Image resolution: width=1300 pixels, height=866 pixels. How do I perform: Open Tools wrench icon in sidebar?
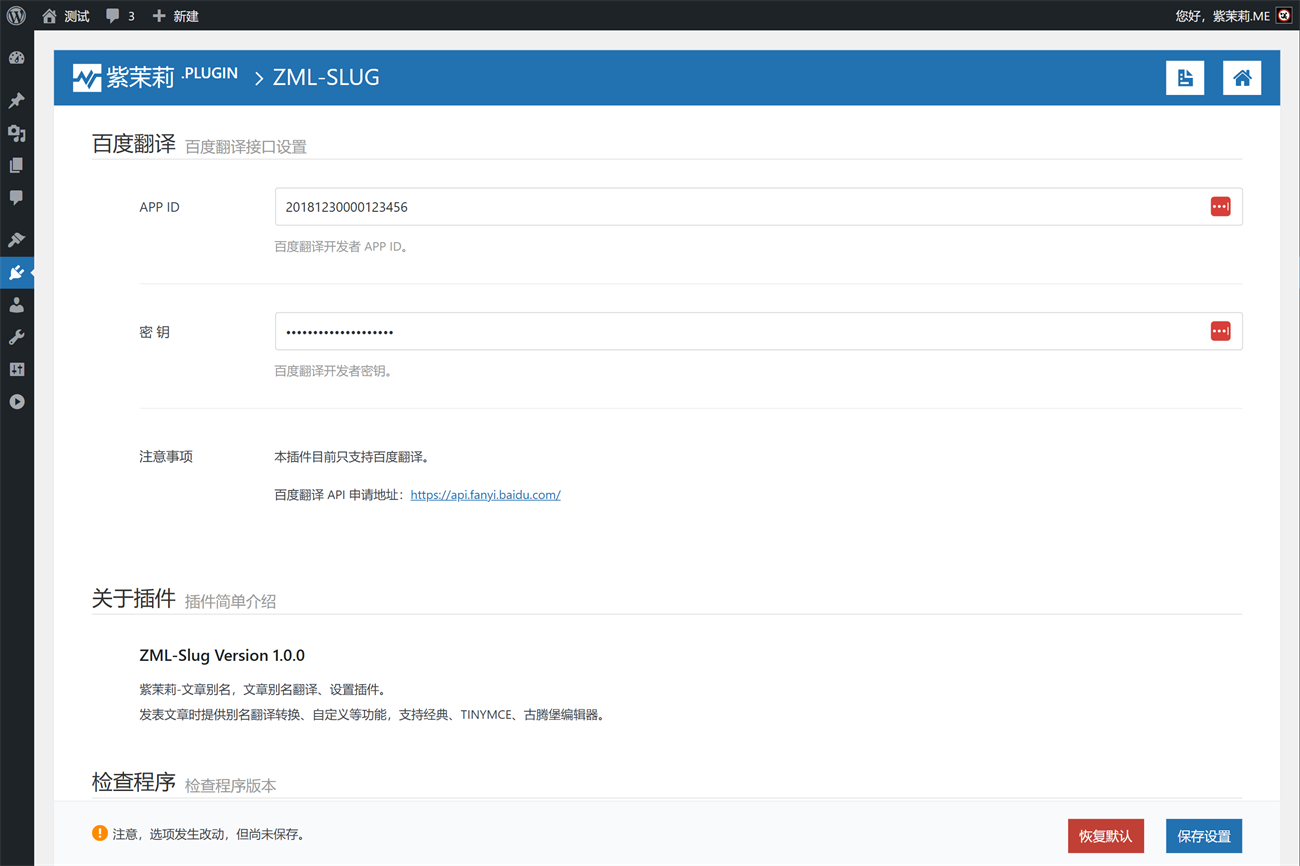pos(16,337)
